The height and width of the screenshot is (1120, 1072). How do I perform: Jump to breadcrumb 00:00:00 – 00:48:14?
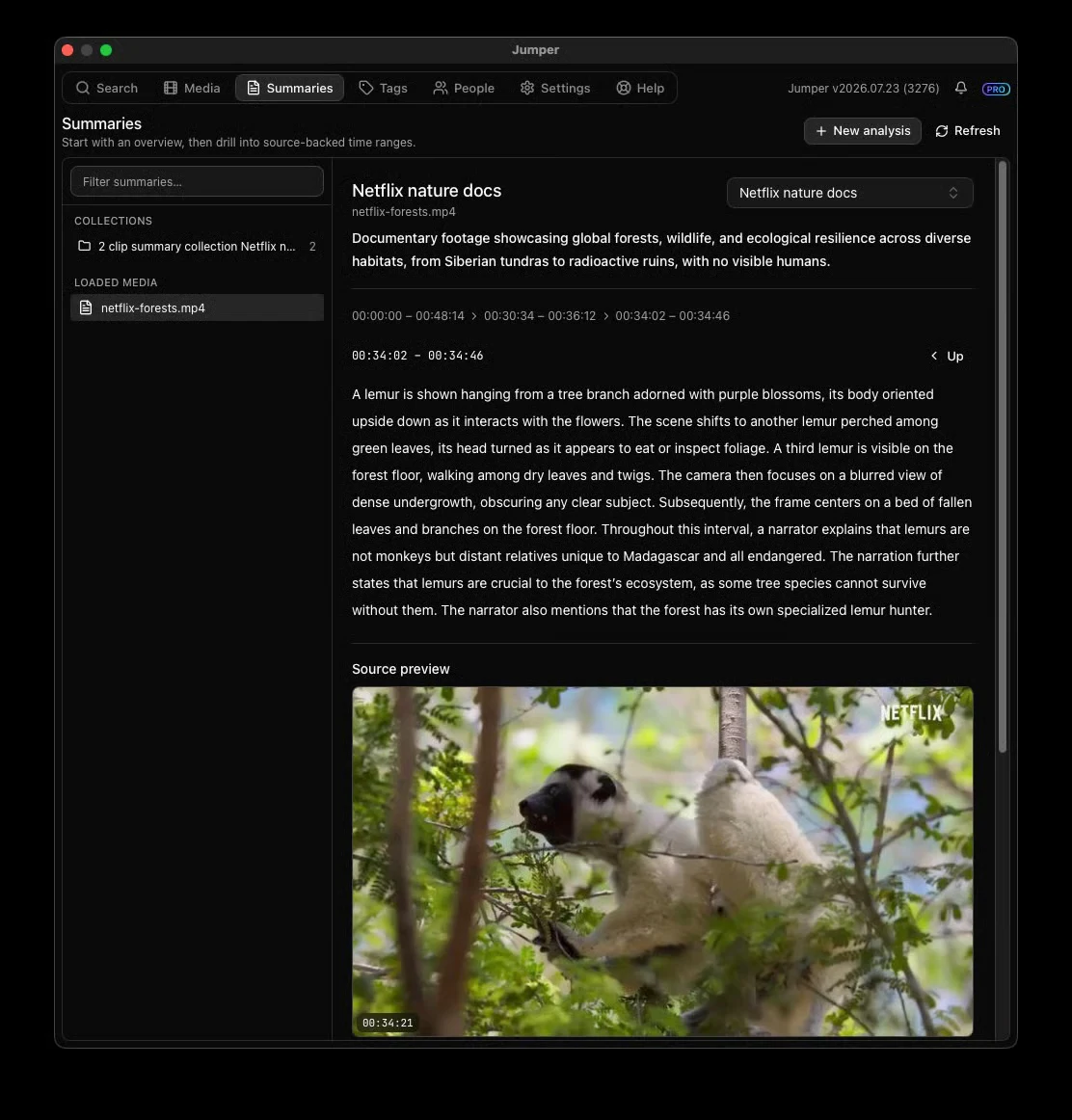[408, 316]
